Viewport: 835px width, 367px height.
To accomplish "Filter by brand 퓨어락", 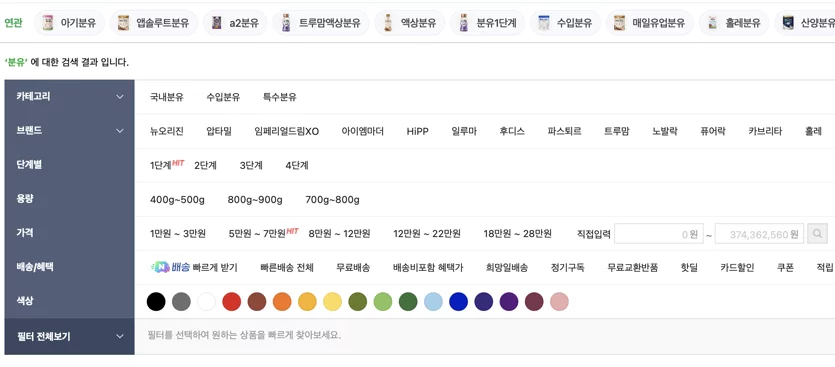I will point(713,131).
